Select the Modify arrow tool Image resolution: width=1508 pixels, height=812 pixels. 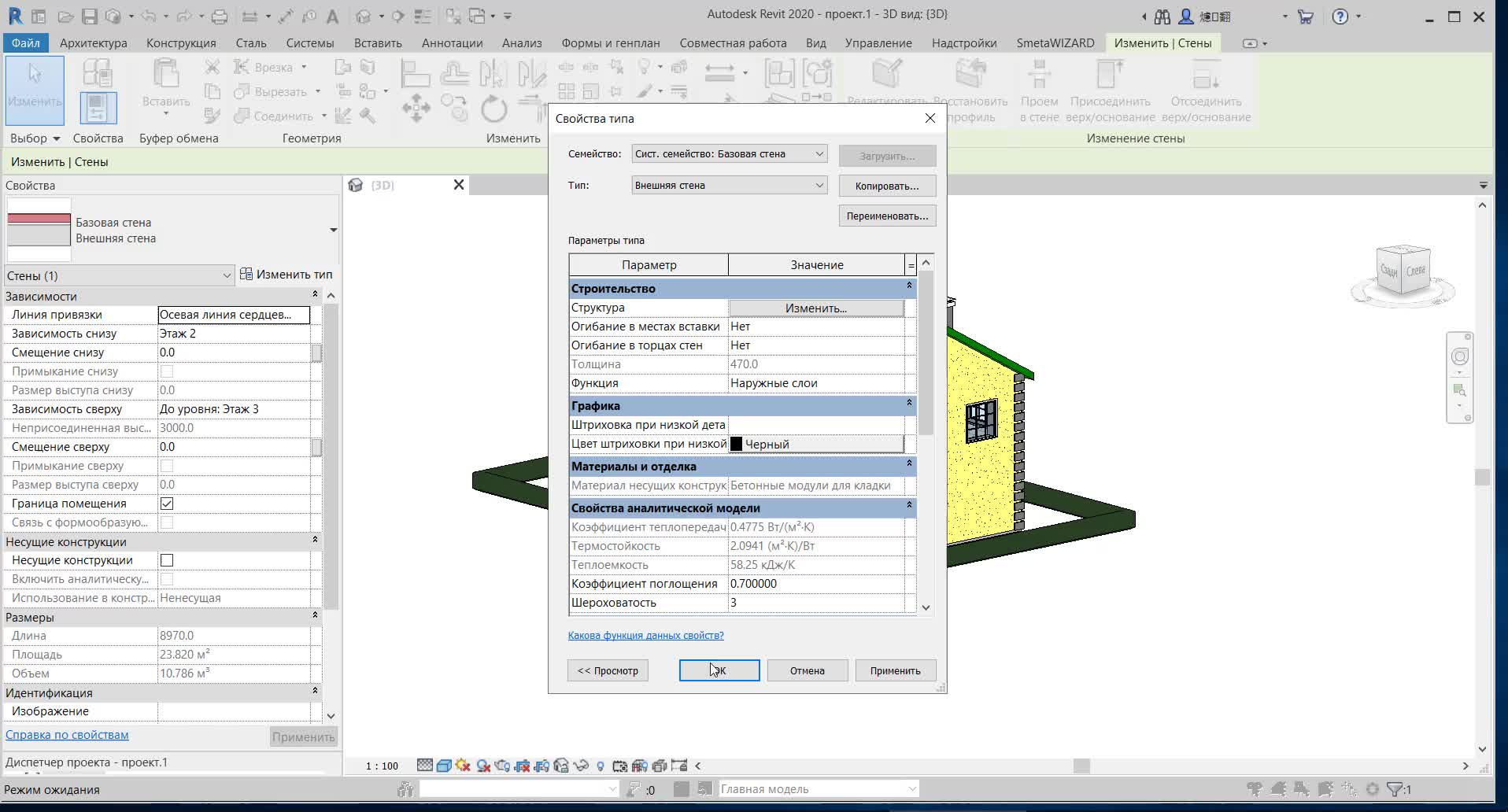(x=35, y=89)
